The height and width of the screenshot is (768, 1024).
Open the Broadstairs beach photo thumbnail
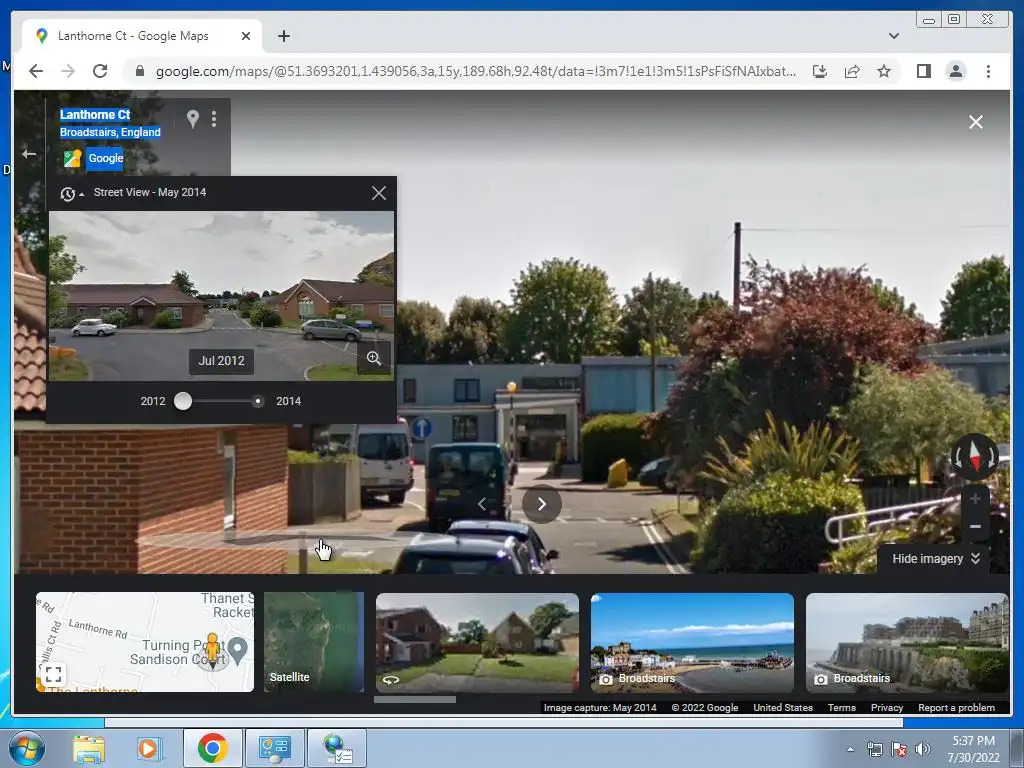[x=692, y=642]
